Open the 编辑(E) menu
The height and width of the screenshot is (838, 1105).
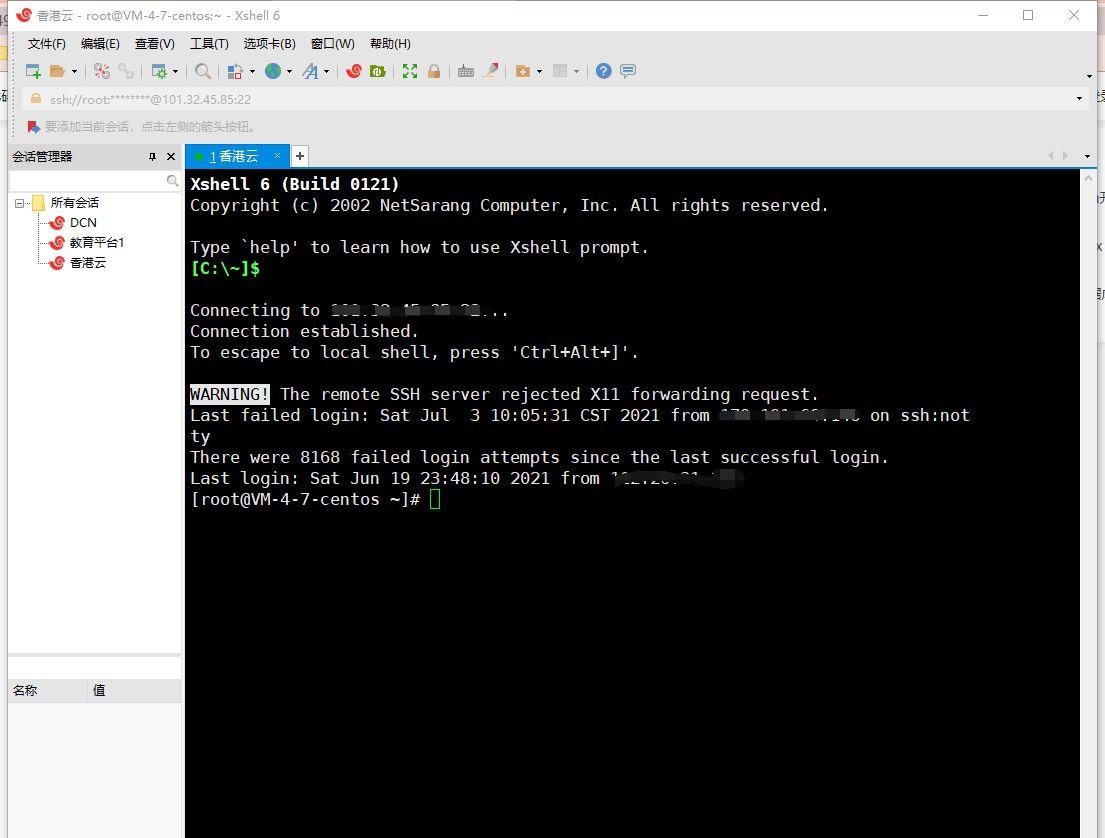click(x=100, y=44)
